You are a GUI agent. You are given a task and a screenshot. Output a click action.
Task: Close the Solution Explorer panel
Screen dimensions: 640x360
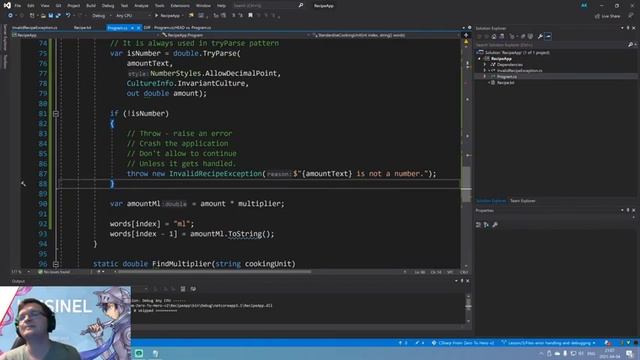(634, 28)
